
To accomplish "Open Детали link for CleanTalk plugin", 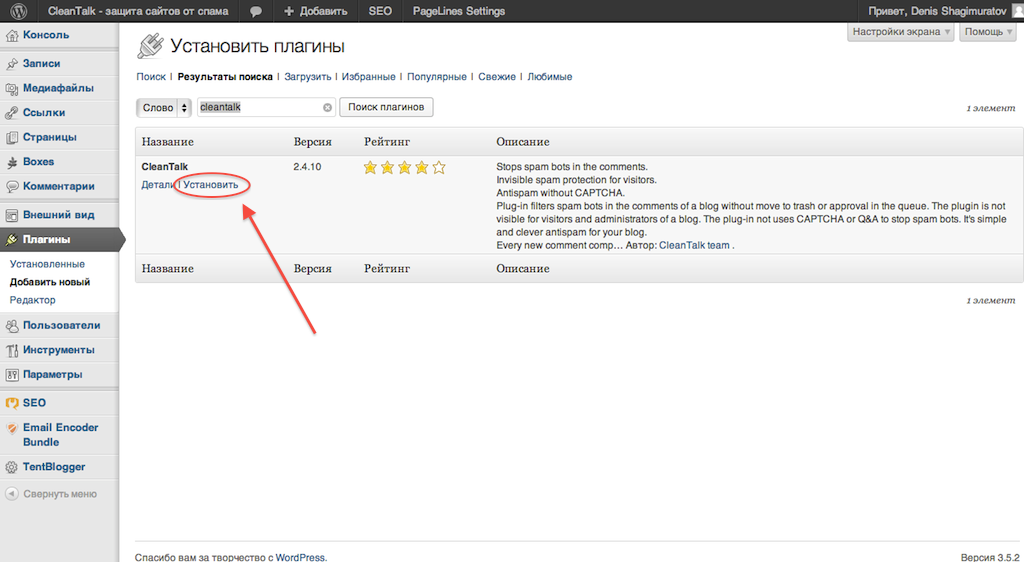I will click(157, 185).
